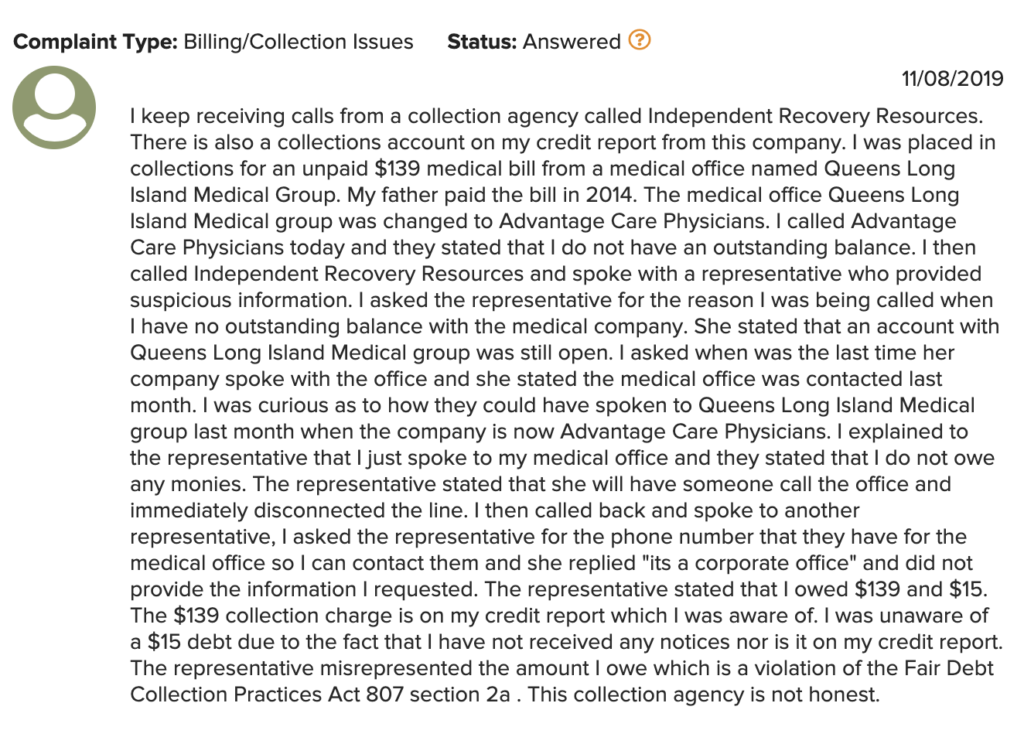Screen dimensions: 1024x744
Task: Click the 'Complaint Type:' label
Action: point(95,42)
